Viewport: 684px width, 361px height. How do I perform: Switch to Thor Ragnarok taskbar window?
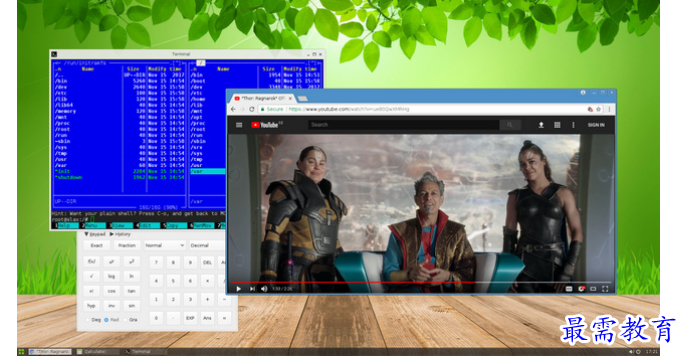[x=49, y=351]
